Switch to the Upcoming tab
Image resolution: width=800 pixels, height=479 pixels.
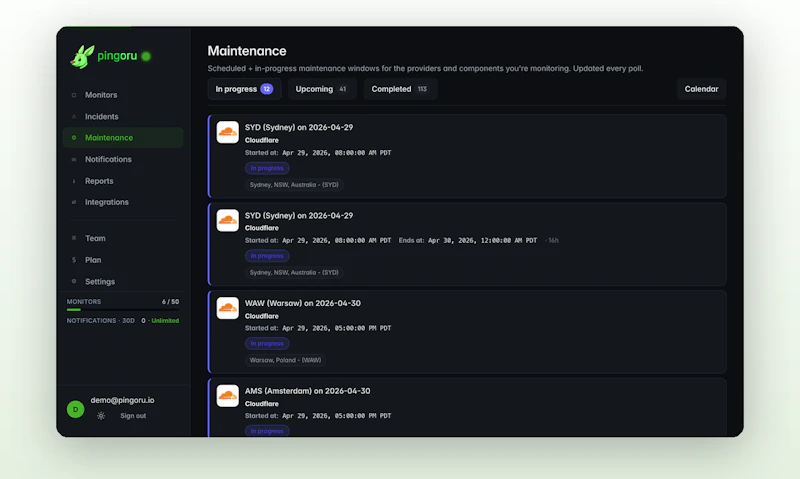pos(322,89)
